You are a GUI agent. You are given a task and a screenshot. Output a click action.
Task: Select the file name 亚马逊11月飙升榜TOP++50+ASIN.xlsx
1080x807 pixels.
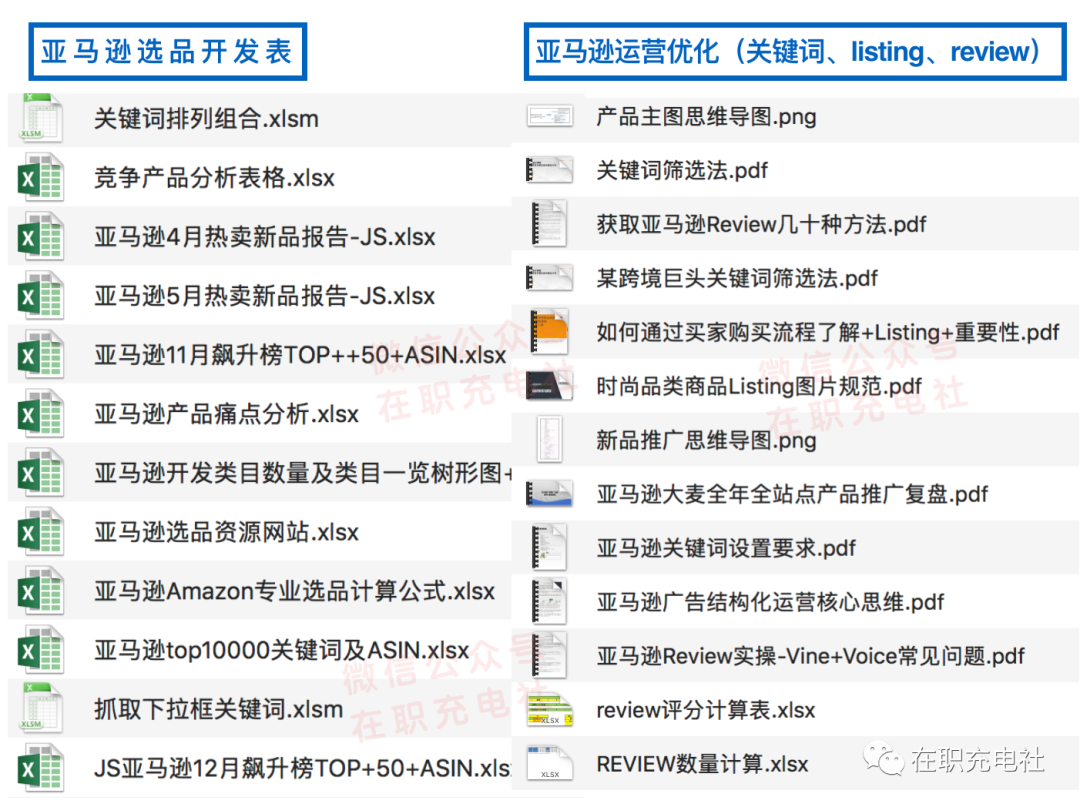(300, 355)
